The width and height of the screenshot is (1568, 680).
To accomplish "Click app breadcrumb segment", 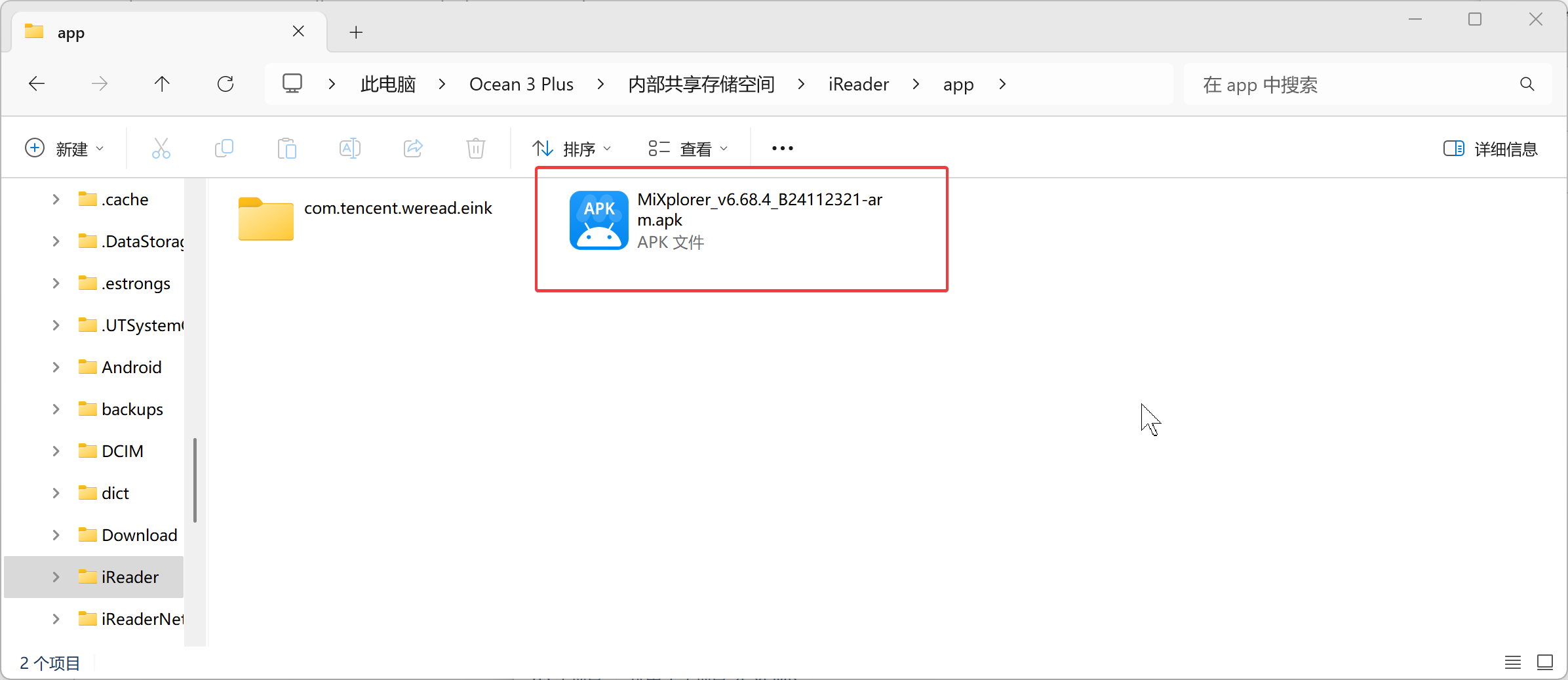I will [x=958, y=85].
